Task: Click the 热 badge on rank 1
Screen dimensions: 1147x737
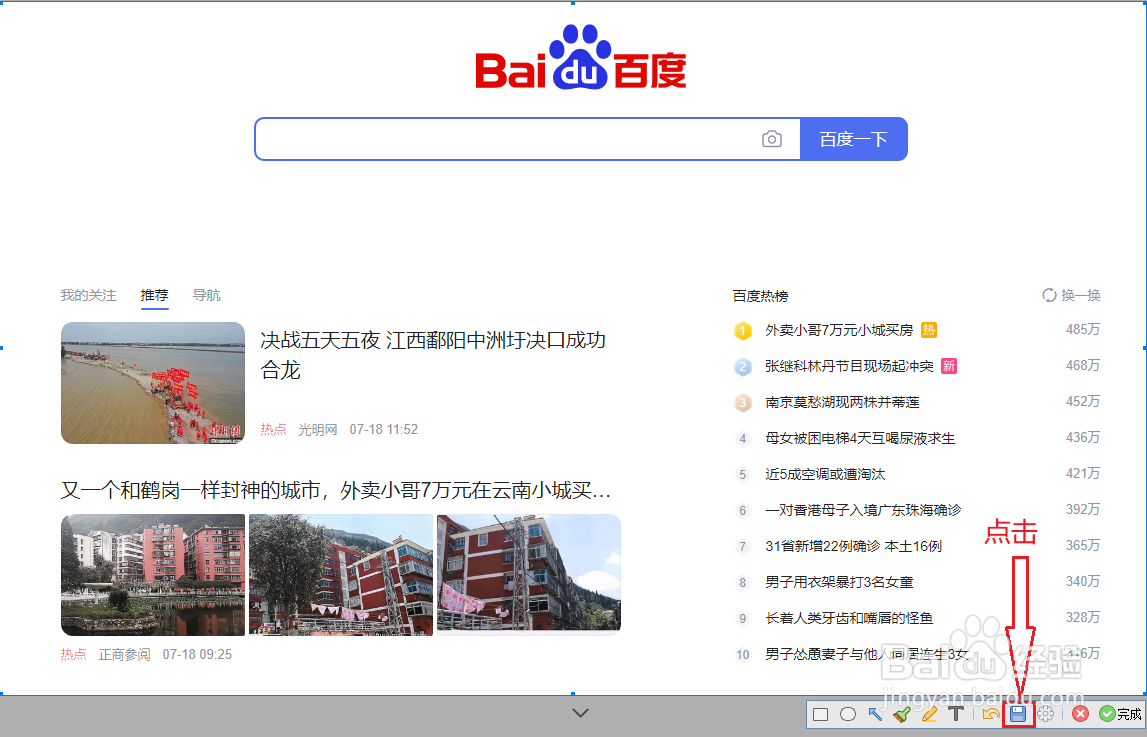Action: tap(929, 330)
